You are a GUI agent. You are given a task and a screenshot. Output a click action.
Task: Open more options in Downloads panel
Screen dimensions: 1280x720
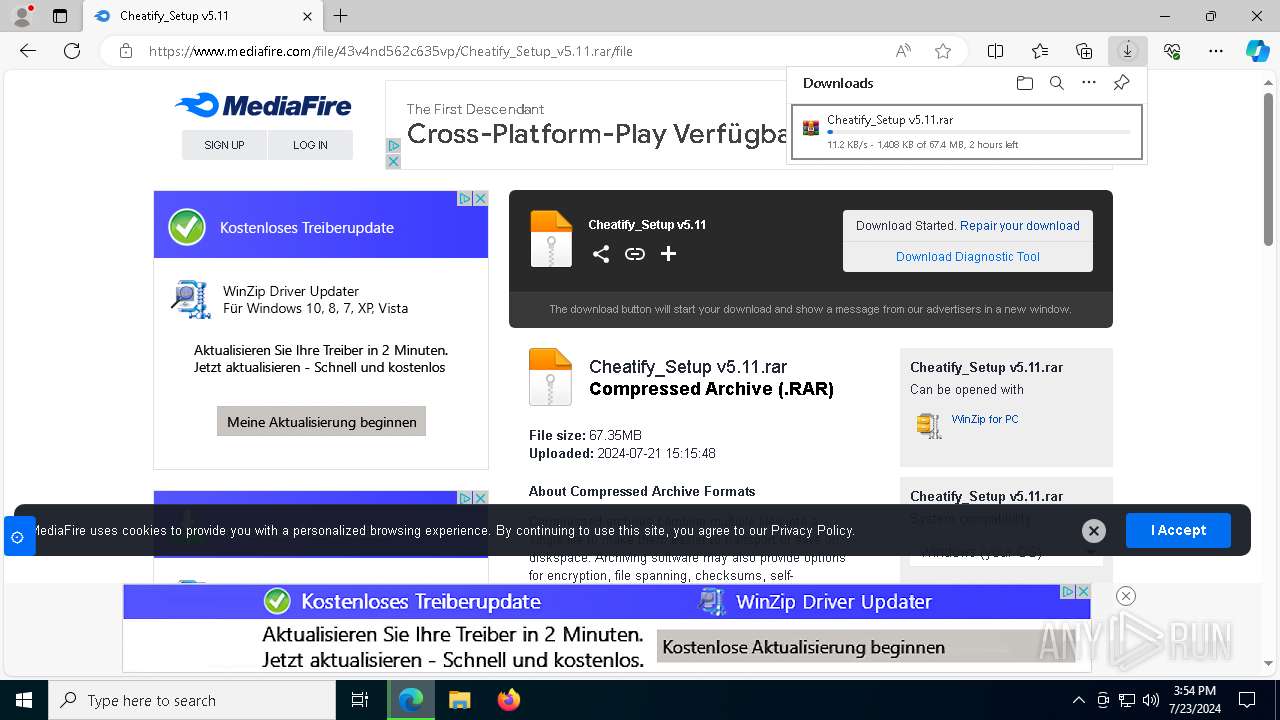point(1089,83)
